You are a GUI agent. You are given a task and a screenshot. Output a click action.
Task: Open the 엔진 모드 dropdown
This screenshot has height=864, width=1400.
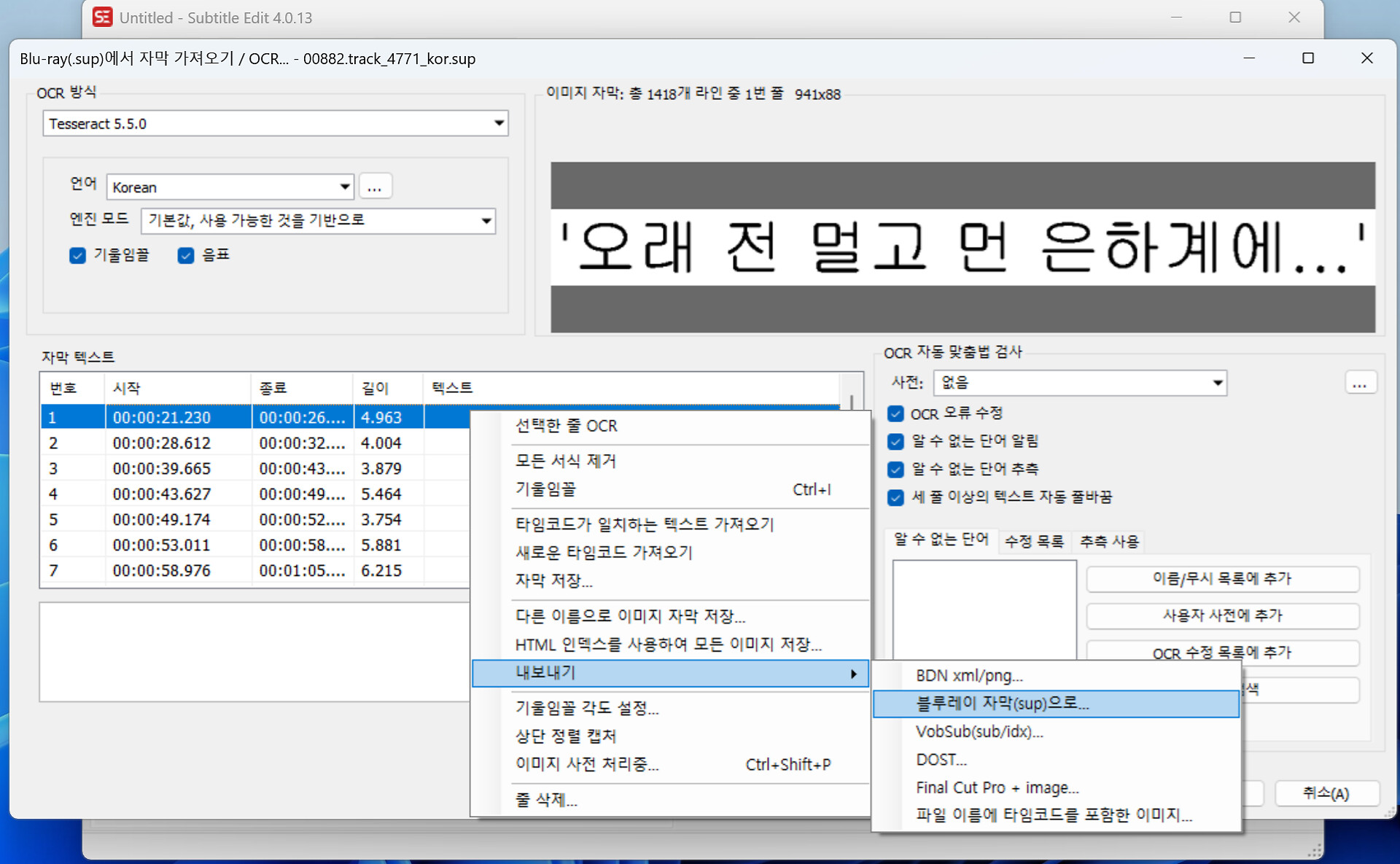[x=486, y=221]
